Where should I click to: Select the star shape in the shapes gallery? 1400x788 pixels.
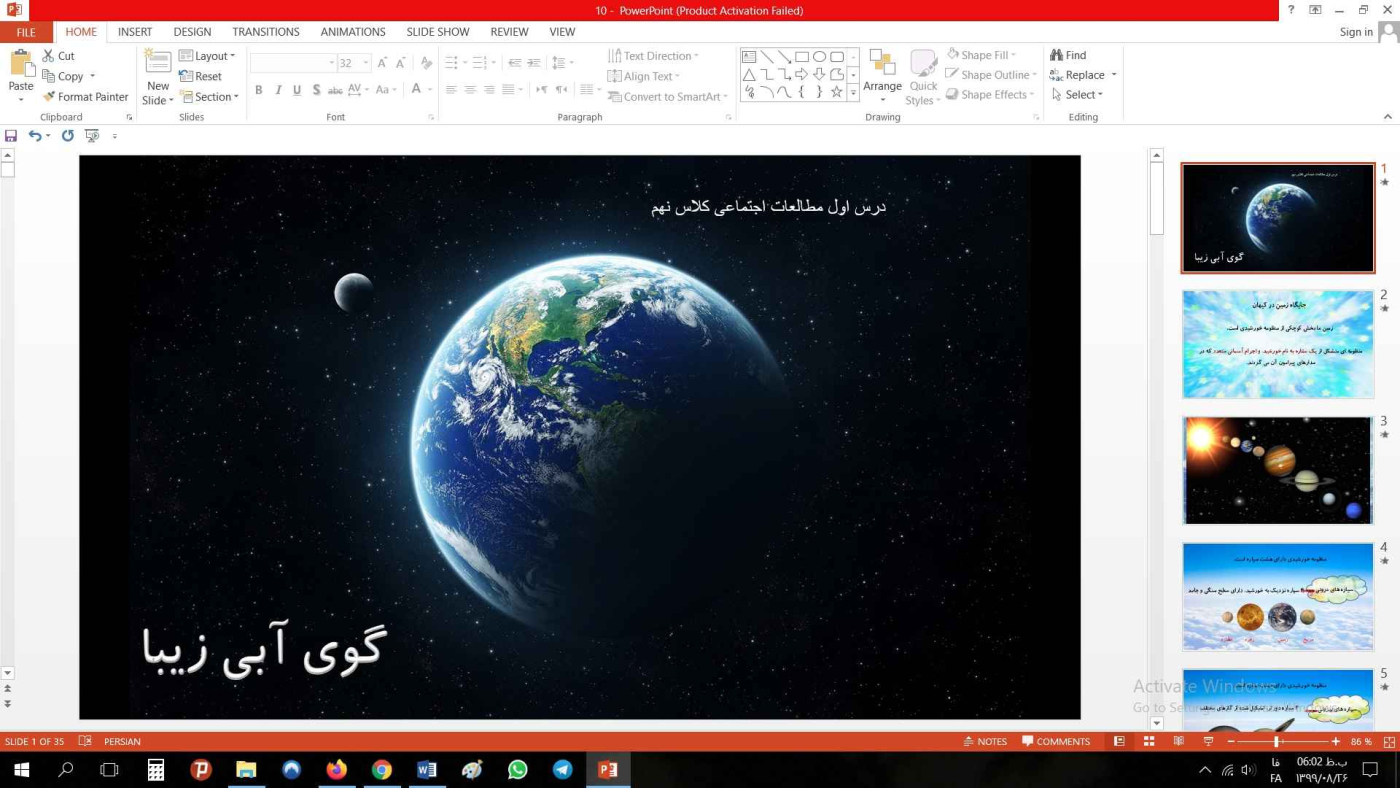(837, 92)
